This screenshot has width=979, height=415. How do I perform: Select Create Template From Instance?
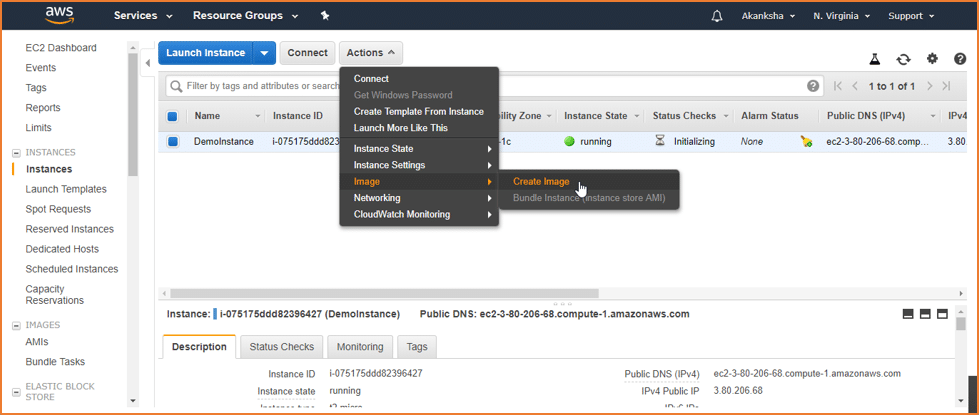[x=419, y=112]
